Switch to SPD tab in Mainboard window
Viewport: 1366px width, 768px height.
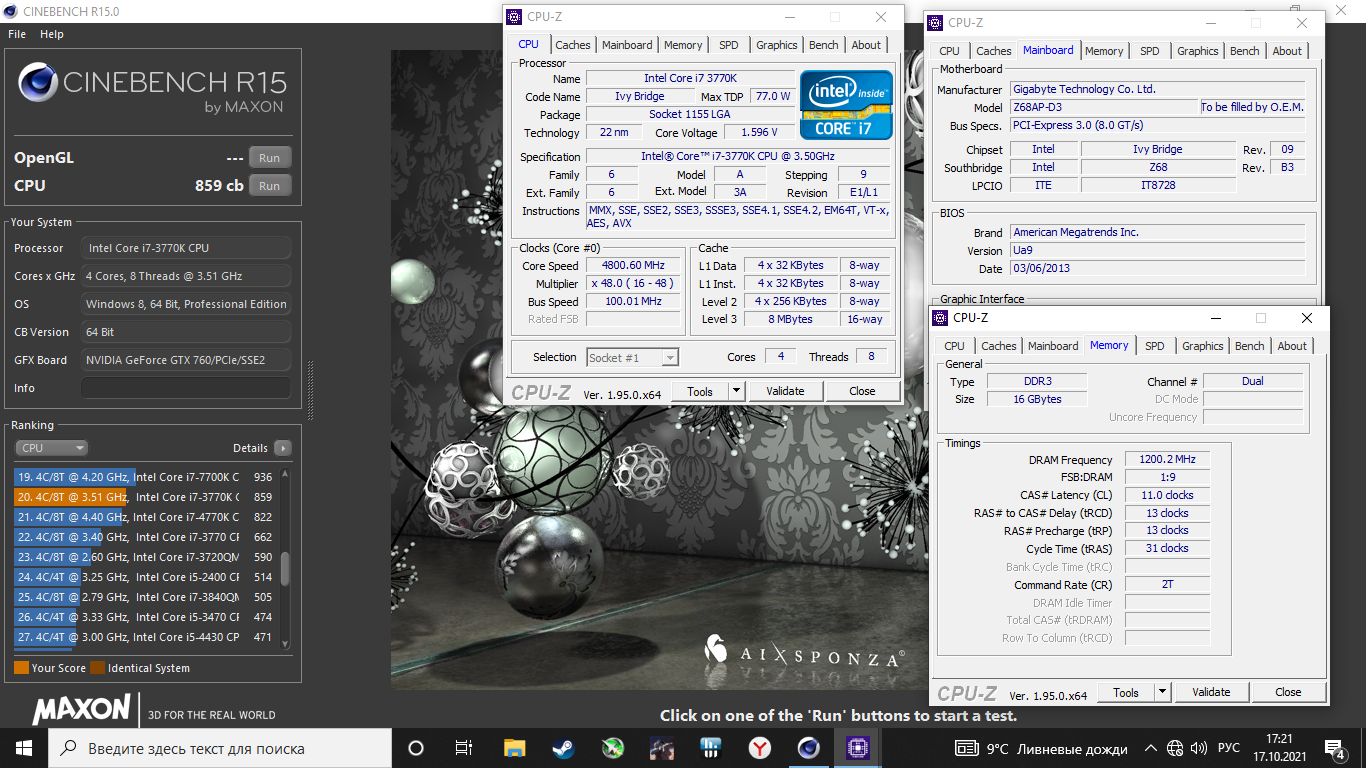(1150, 51)
